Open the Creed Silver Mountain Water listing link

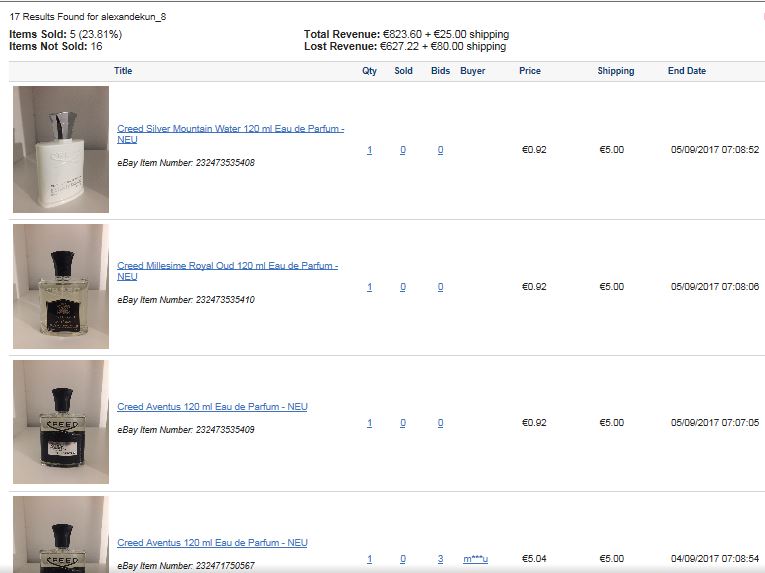[x=230, y=134]
